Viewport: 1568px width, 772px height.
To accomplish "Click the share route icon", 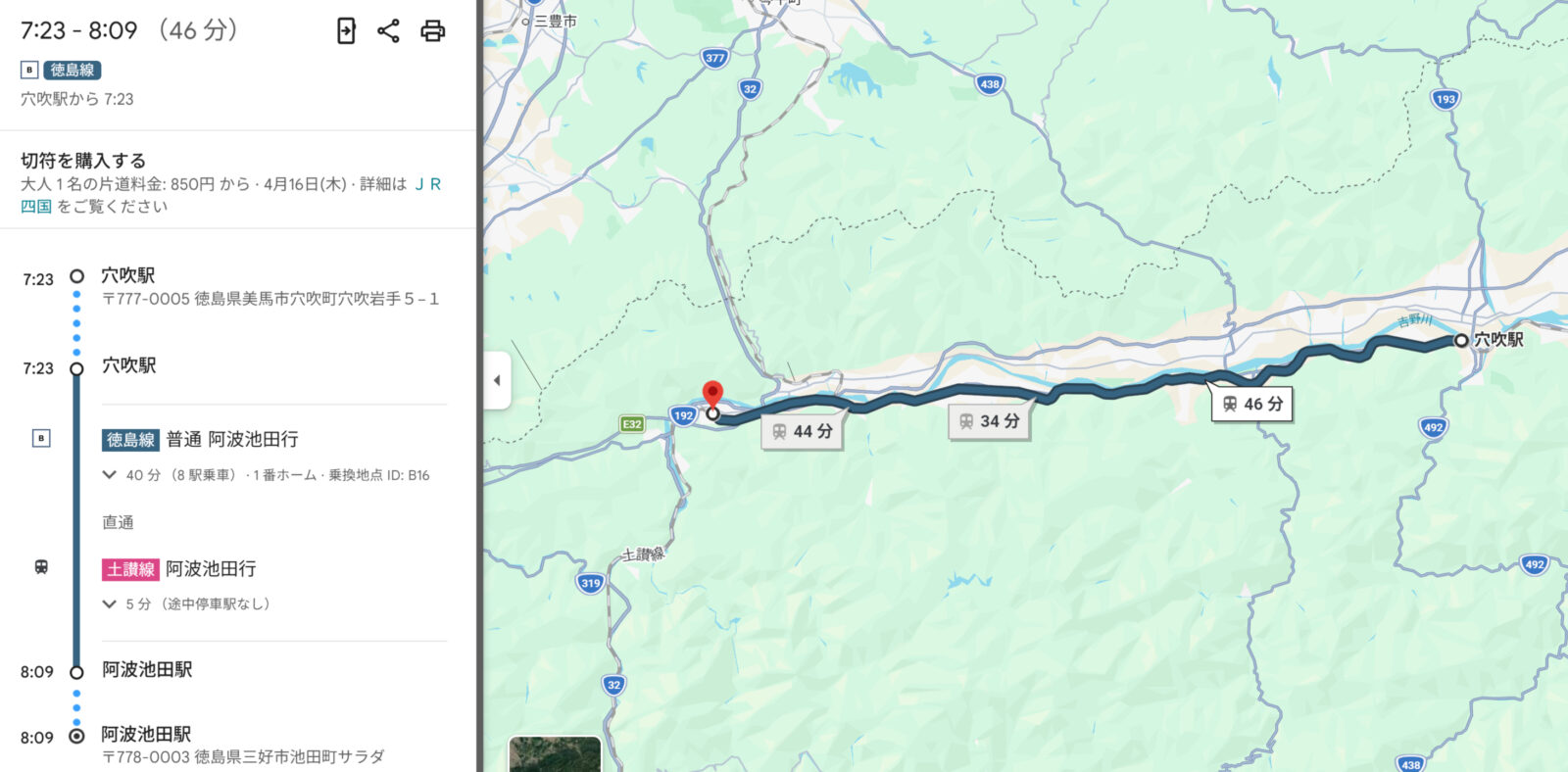I will [x=388, y=30].
